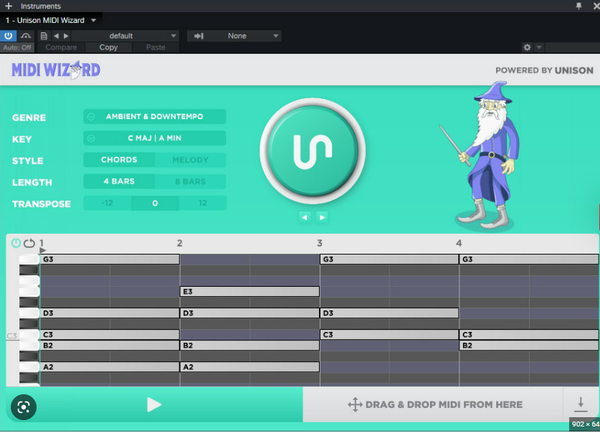Click bar 4 marker in timeline ruler
The image size is (600, 433).
459,243
